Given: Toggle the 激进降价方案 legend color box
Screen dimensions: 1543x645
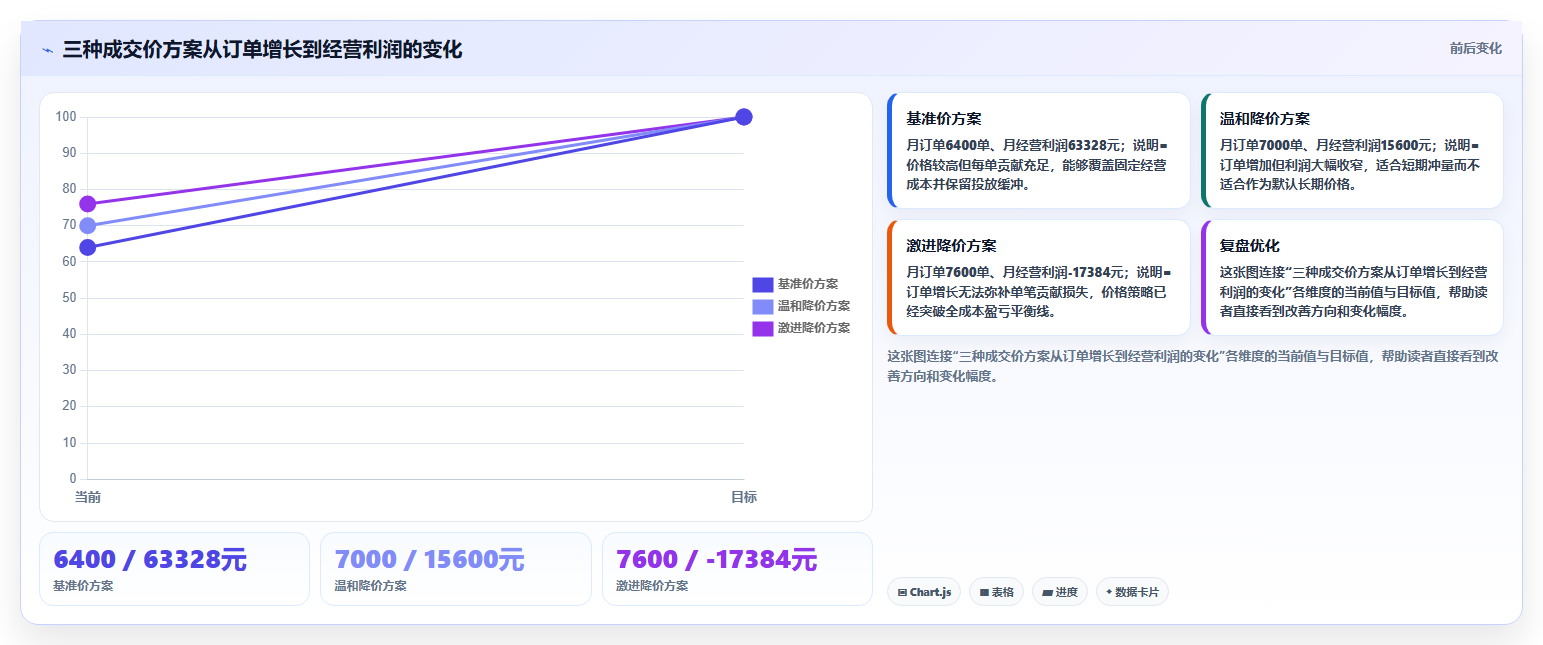Looking at the screenshot, I should 763,328.
